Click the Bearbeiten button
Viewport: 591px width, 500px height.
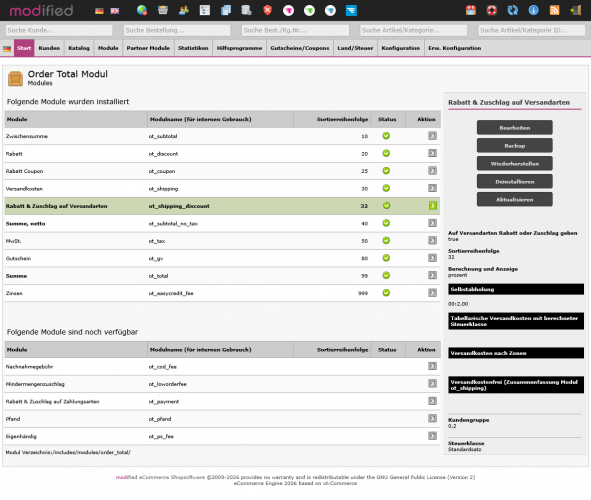(514, 128)
